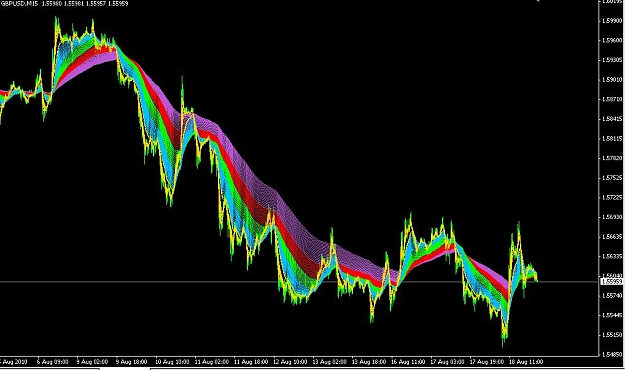The height and width of the screenshot is (370, 625).
Task: Click price level 1.58710 on the scale
Action: 612,99
